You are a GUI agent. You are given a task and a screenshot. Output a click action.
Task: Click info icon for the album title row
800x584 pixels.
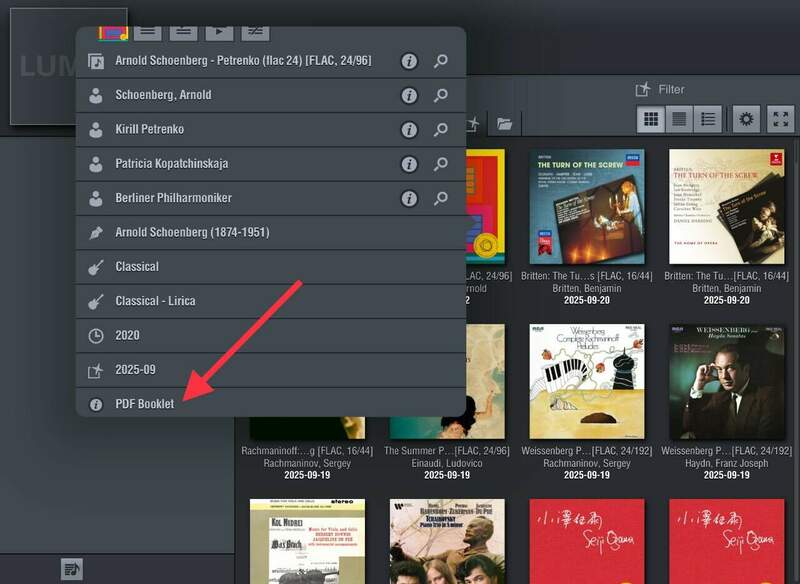[x=408, y=62]
